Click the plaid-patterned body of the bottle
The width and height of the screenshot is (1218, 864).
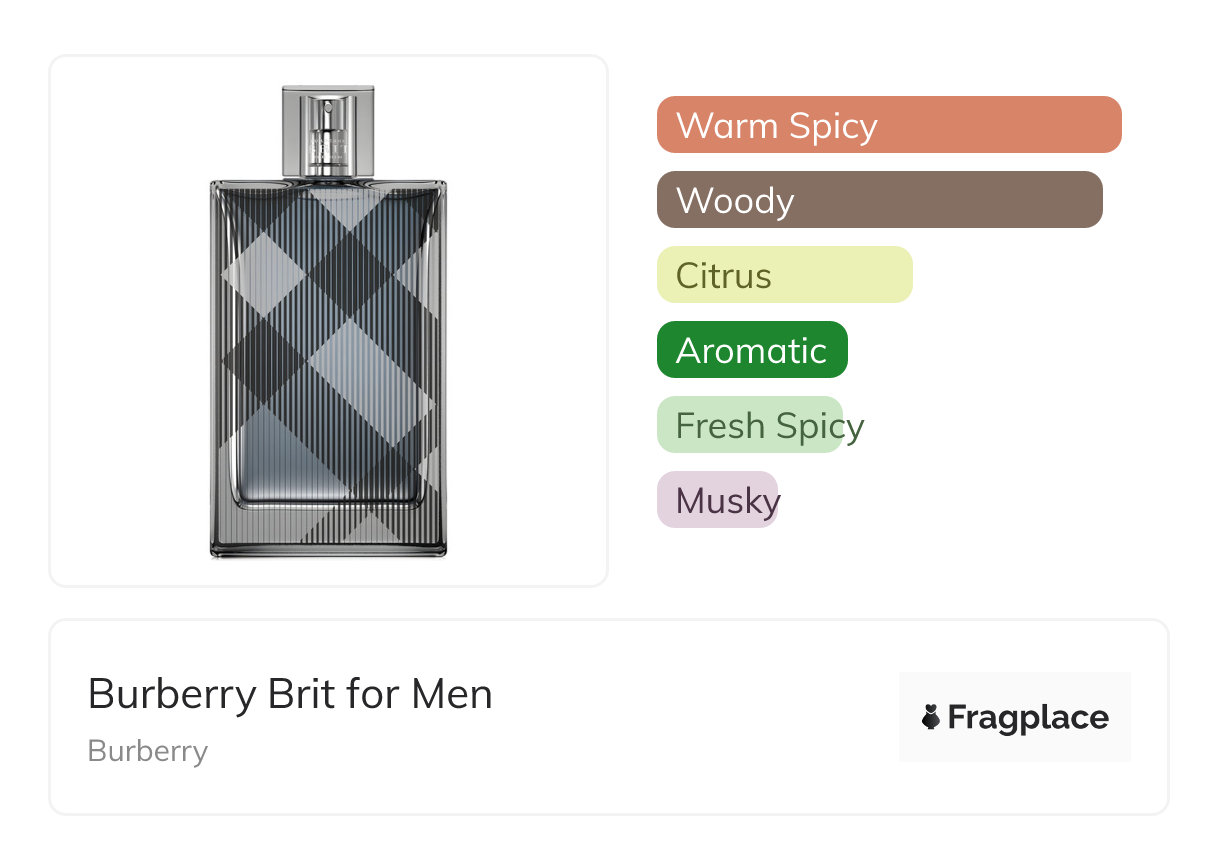(328, 340)
